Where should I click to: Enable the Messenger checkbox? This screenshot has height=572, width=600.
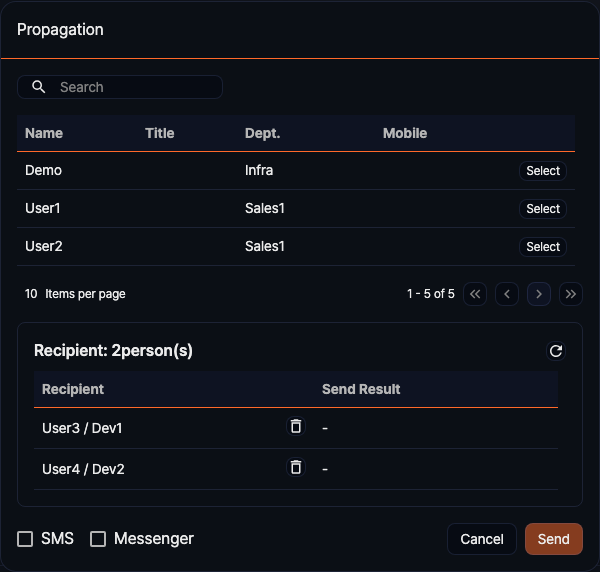[x=98, y=539]
